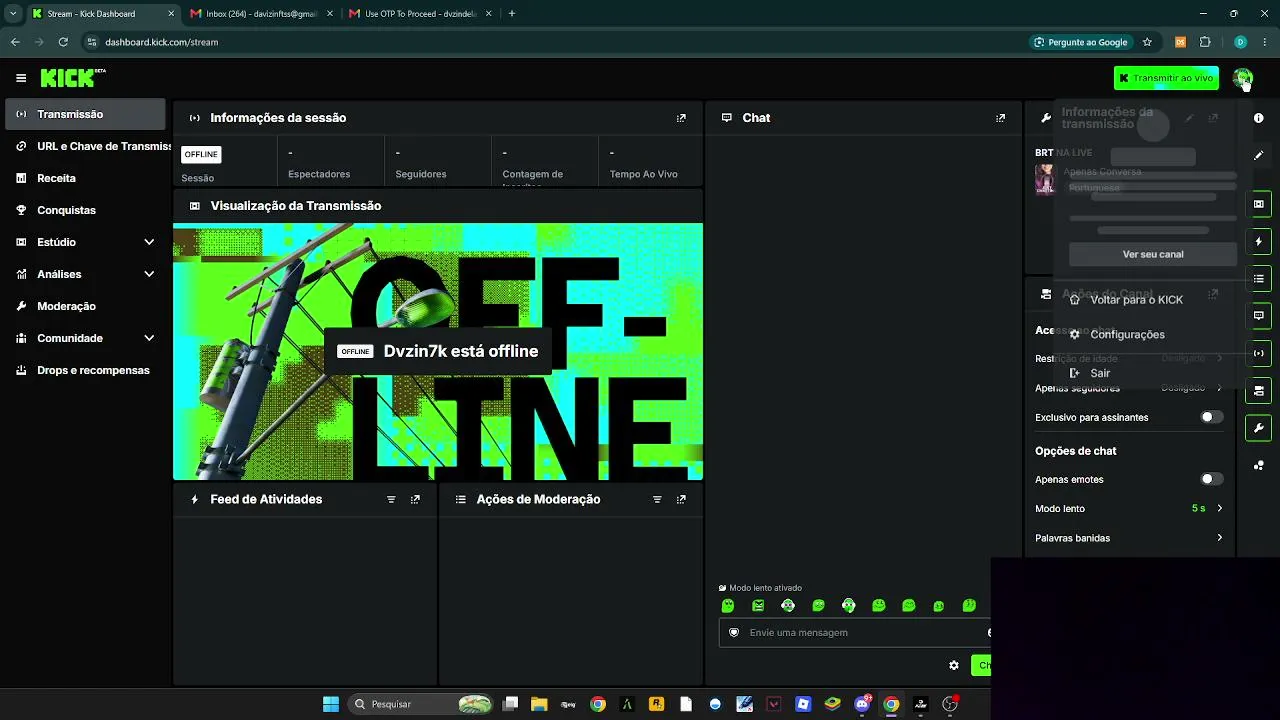Toggle the wrench widget icon in right toolbar

tap(1258, 428)
